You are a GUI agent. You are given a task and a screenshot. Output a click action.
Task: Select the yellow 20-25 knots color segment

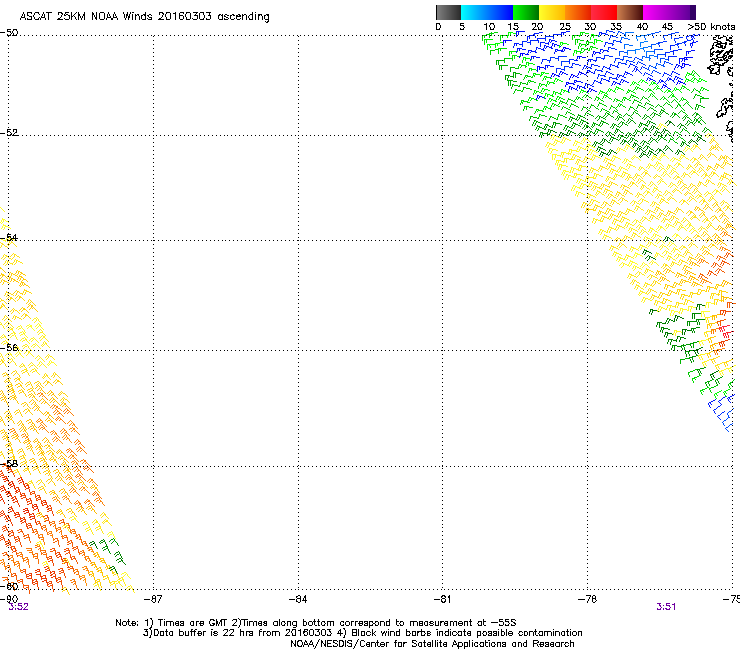pyautogui.click(x=552, y=12)
